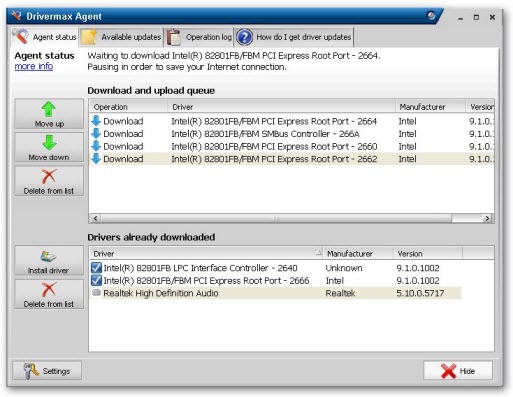Toggle checkbox for LPC Interface Controller - 2640
This screenshot has width=513, height=397.
96,268
